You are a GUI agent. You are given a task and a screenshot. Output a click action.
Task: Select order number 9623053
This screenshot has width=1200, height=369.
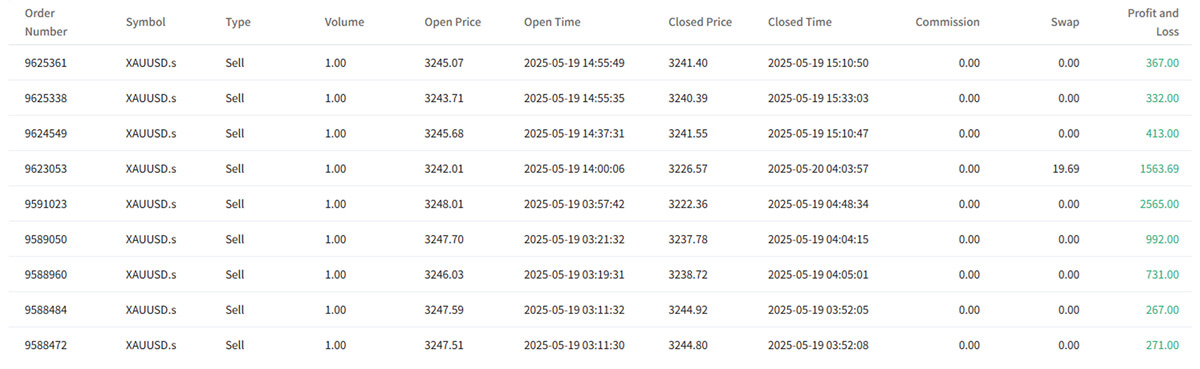tap(46, 169)
